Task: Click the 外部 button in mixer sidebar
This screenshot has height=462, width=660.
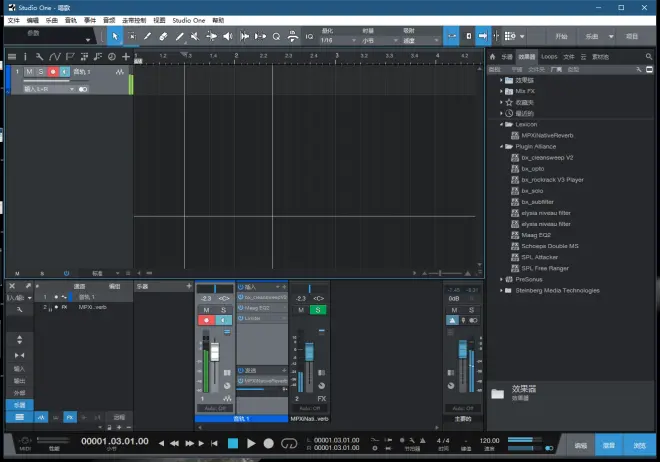Action: [19, 393]
